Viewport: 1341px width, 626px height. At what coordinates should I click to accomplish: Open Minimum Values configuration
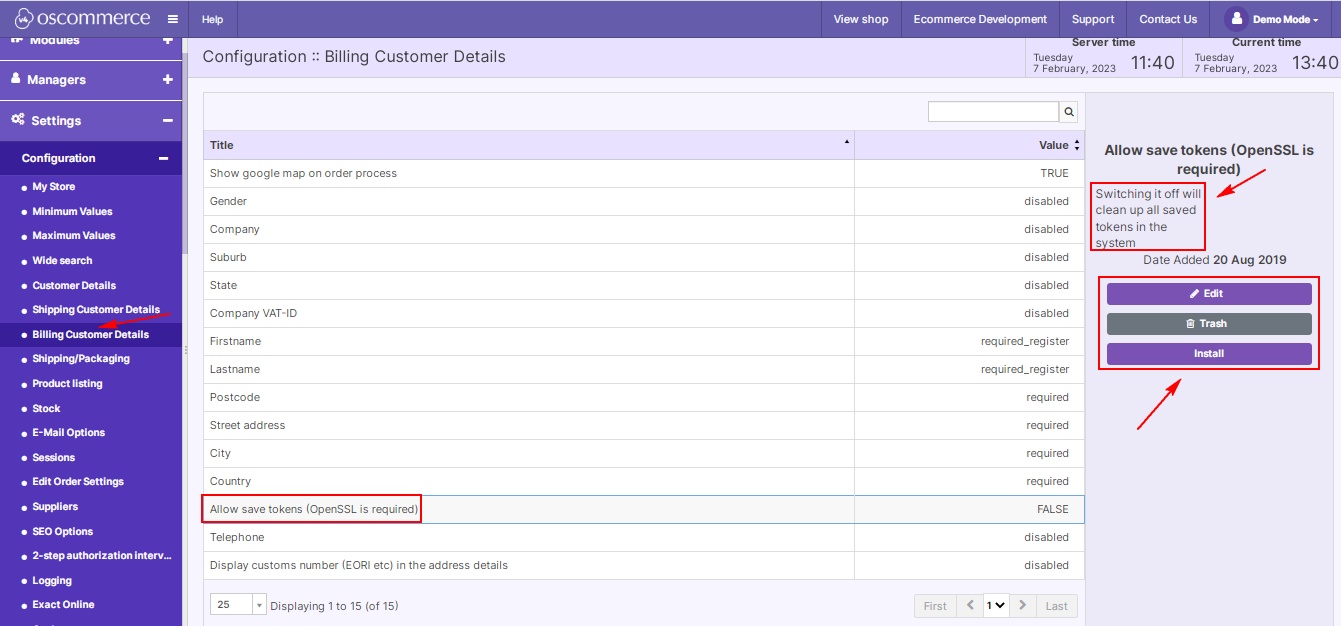[72, 212]
